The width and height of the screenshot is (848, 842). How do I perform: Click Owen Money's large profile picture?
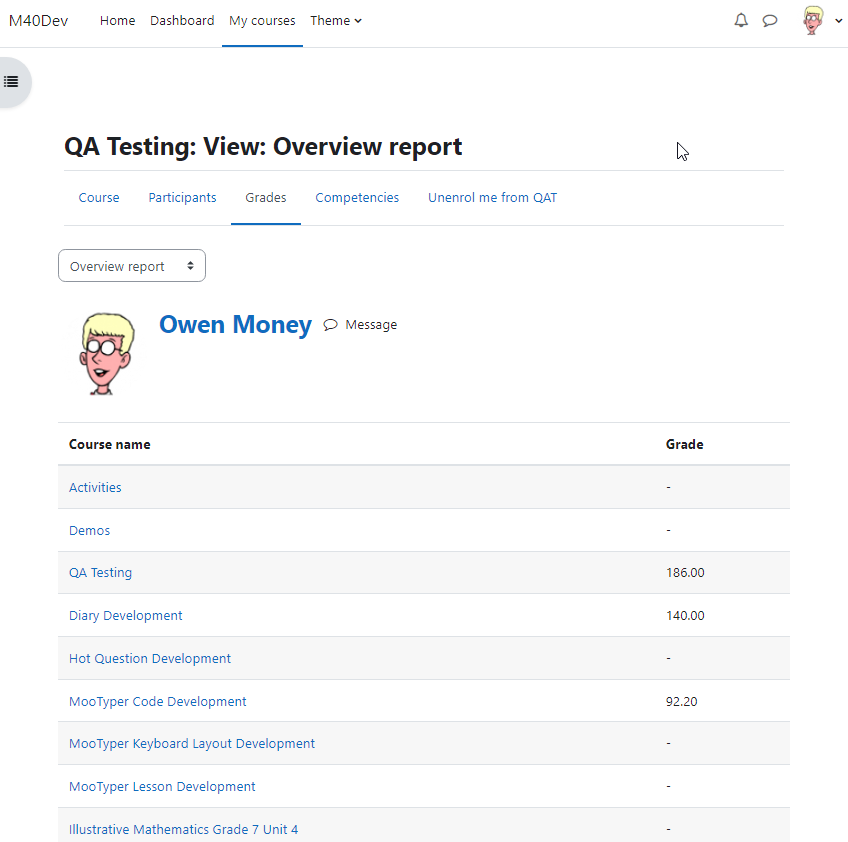coord(107,354)
